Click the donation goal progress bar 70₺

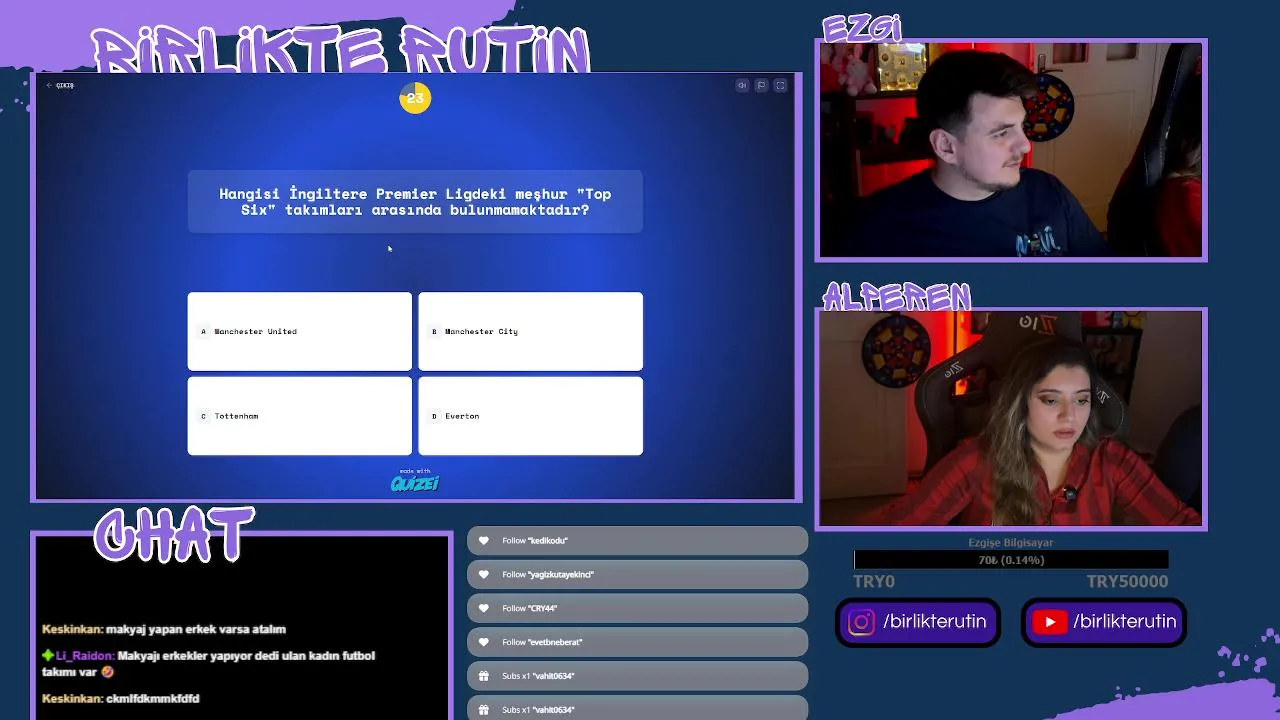[x=1011, y=560]
